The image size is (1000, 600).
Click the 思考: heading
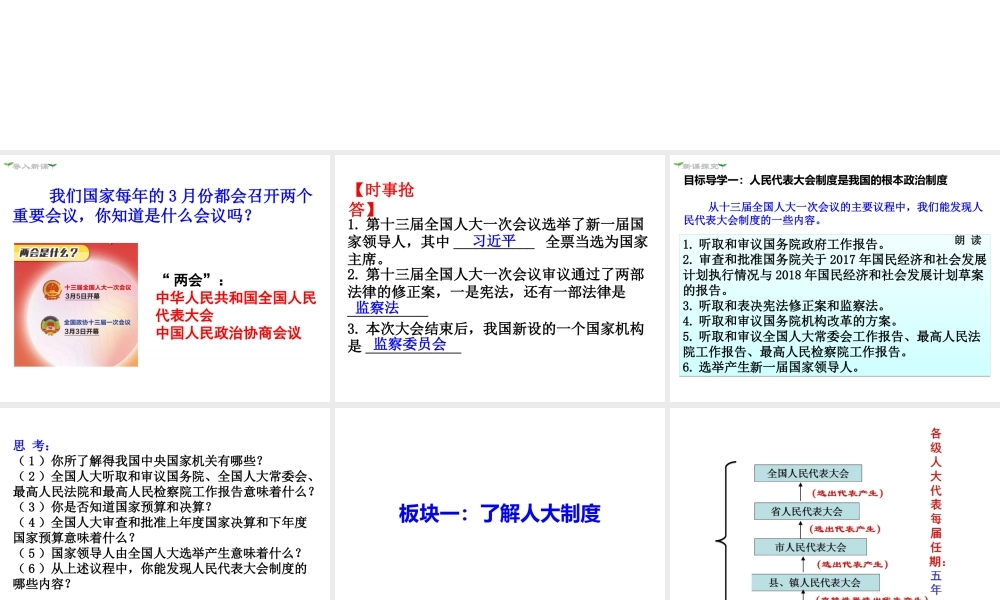pyautogui.click(x=31, y=445)
